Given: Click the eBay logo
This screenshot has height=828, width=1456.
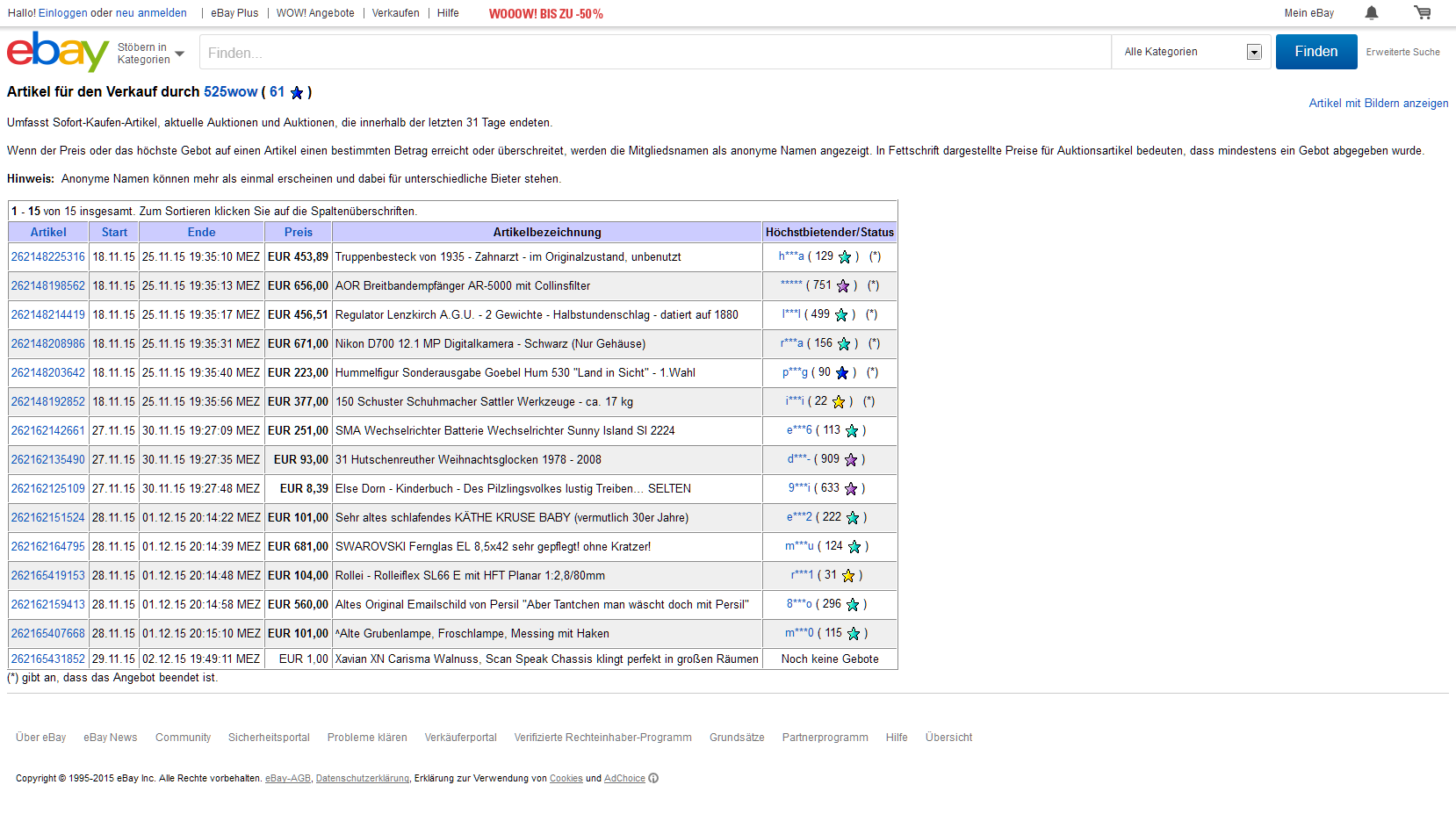Looking at the screenshot, I should click(x=58, y=52).
